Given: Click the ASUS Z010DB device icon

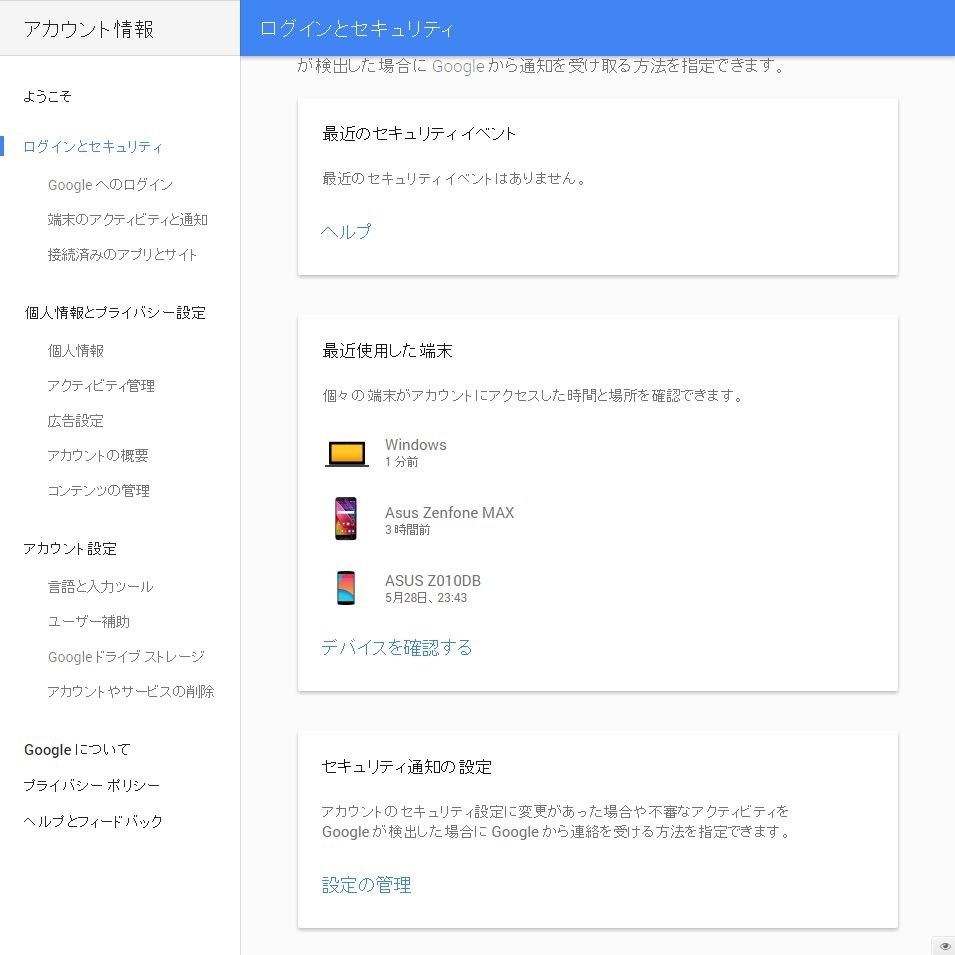Looking at the screenshot, I should [346, 587].
